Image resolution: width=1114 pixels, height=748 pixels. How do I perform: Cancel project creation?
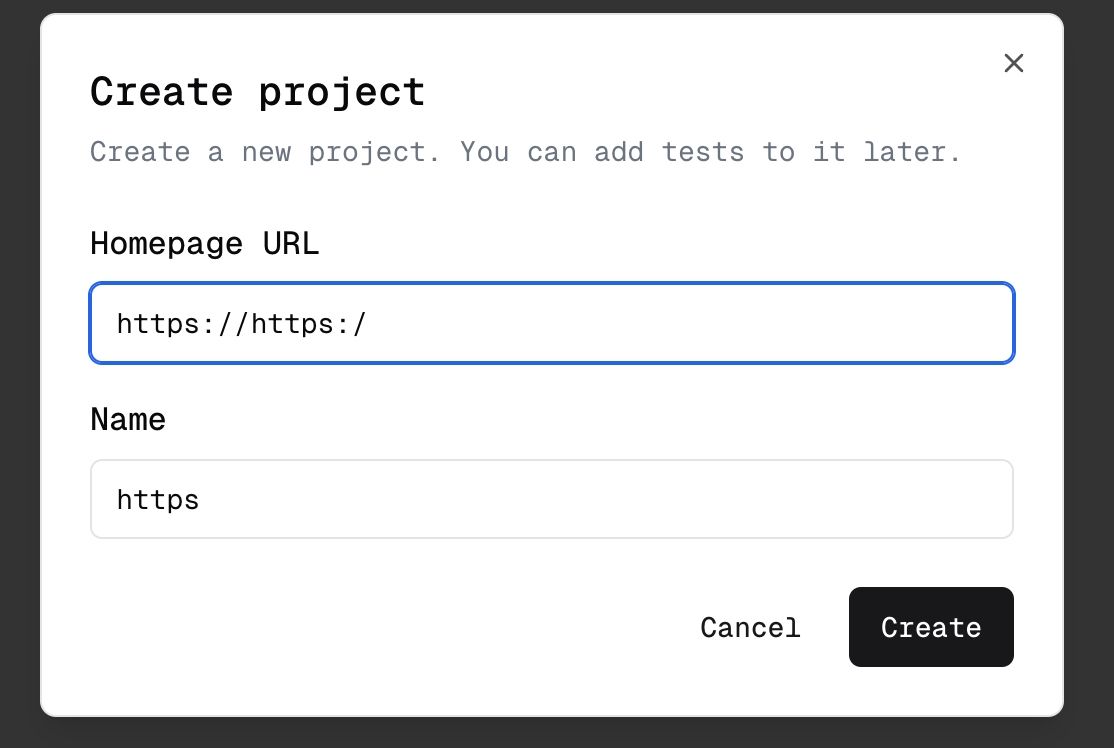tap(750, 627)
